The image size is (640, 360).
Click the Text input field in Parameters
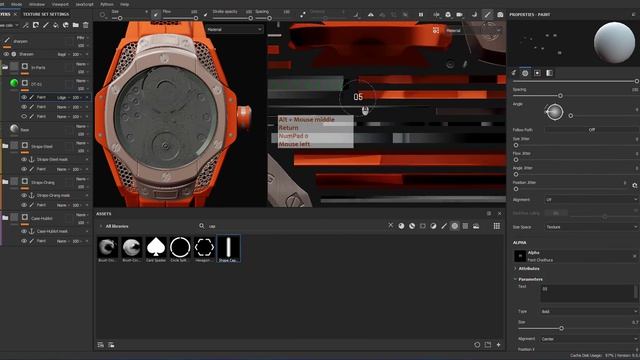pos(589,293)
